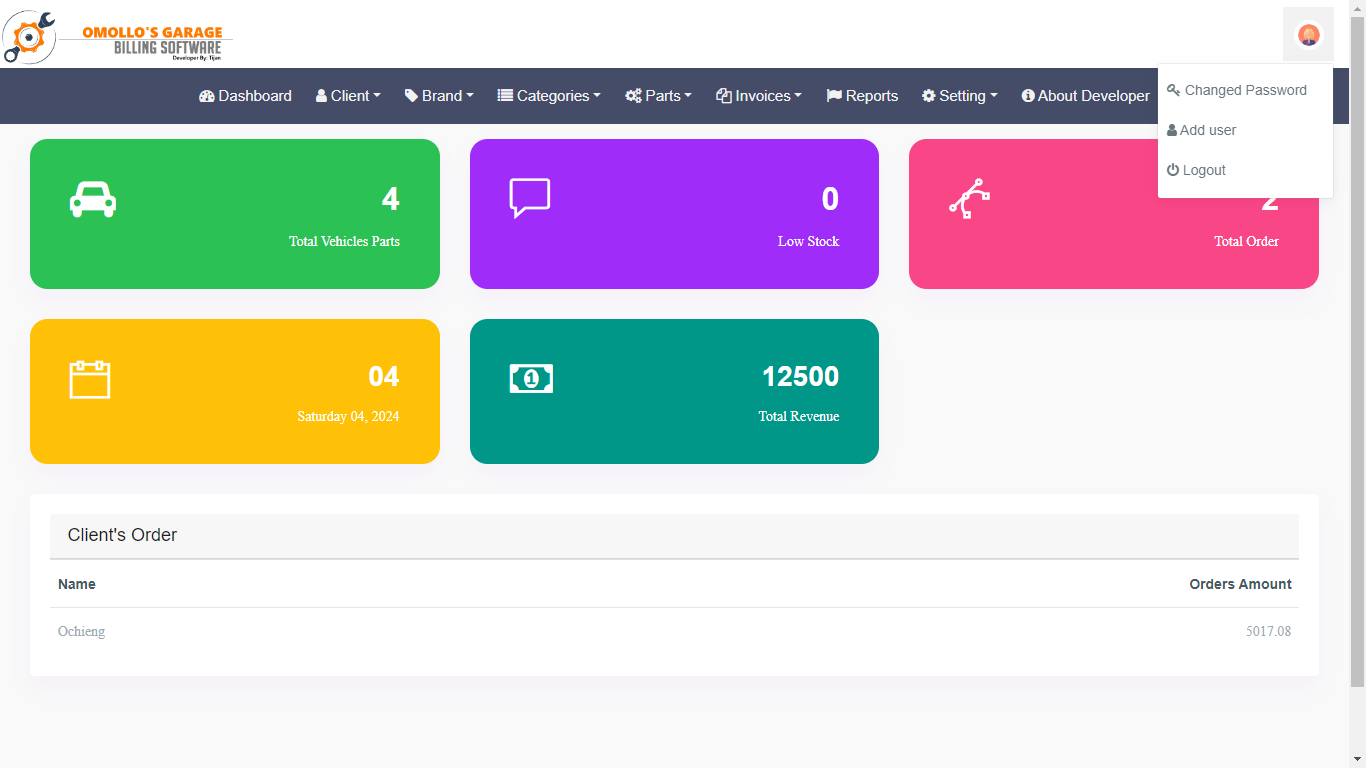Expand the Invoices dropdown
Viewport: 1366px width, 768px height.
click(759, 96)
